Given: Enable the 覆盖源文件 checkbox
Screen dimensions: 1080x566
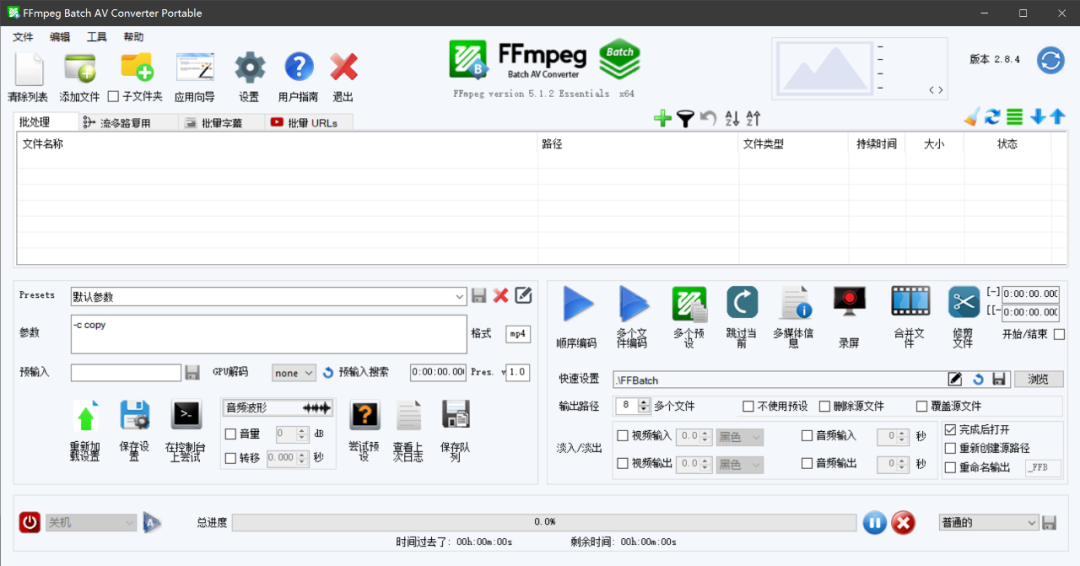Looking at the screenshot, I should coord(922,406).
